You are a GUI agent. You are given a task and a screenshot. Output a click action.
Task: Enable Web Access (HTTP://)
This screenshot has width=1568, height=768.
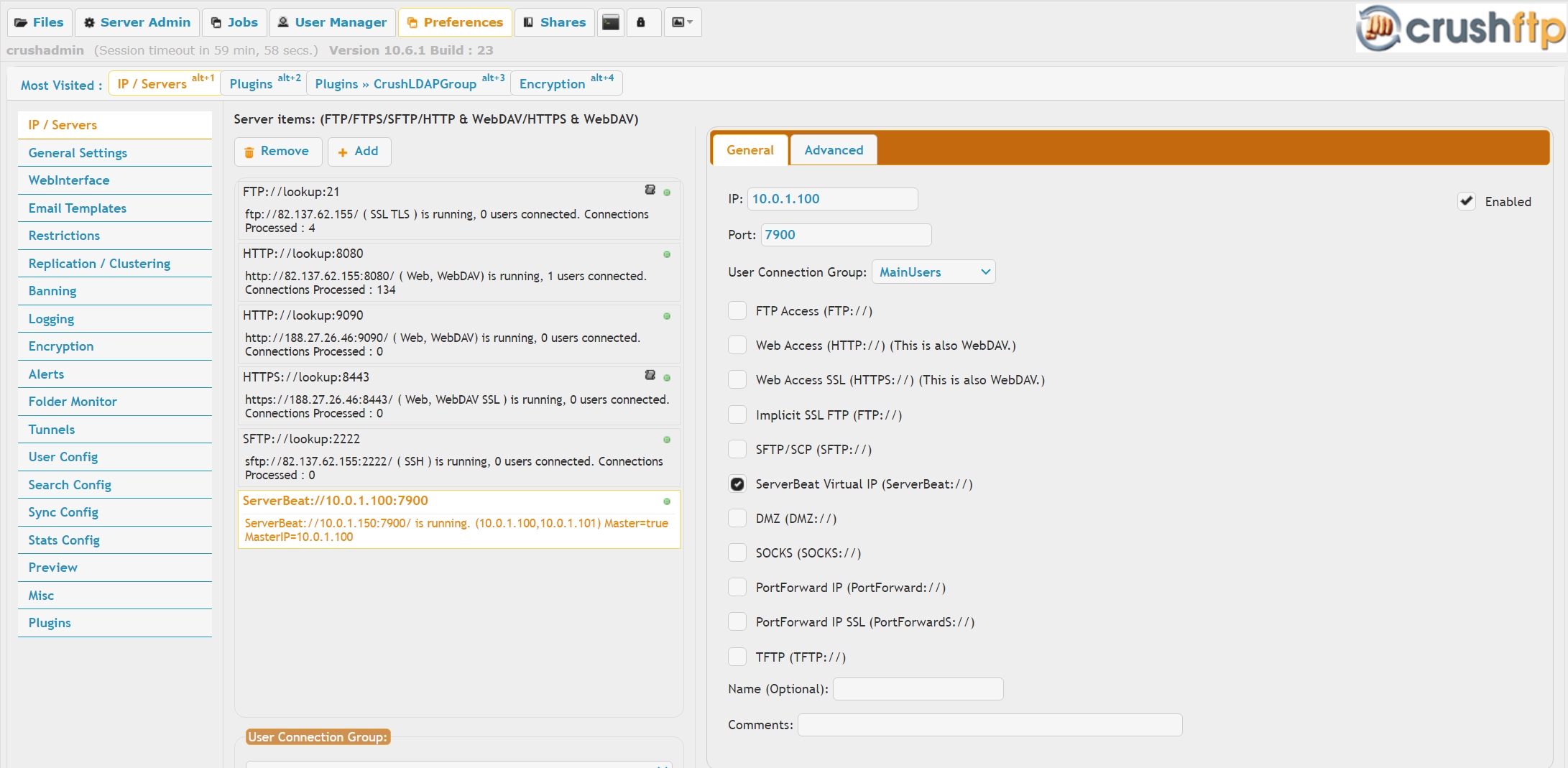(x=737, y=345)
